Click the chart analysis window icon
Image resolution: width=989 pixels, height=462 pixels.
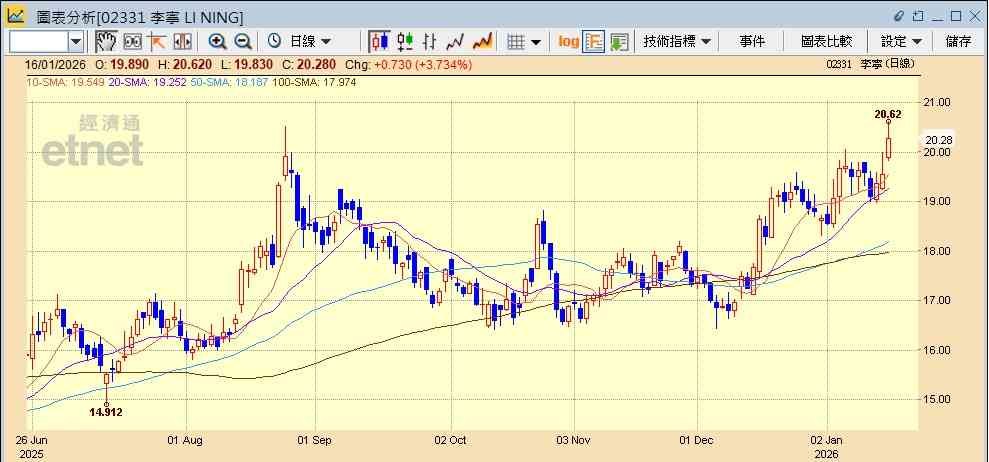click(x=16, y=15)
